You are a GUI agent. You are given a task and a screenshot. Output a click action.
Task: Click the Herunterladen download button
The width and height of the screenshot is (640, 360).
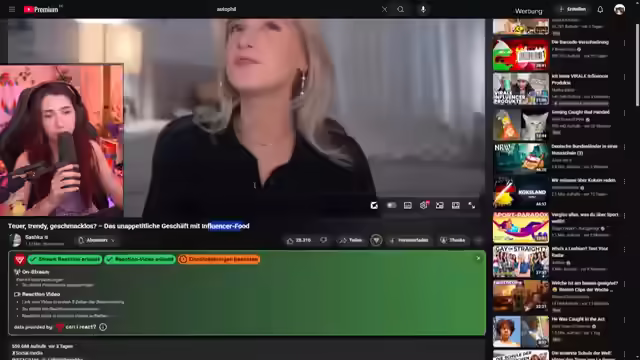409,240
